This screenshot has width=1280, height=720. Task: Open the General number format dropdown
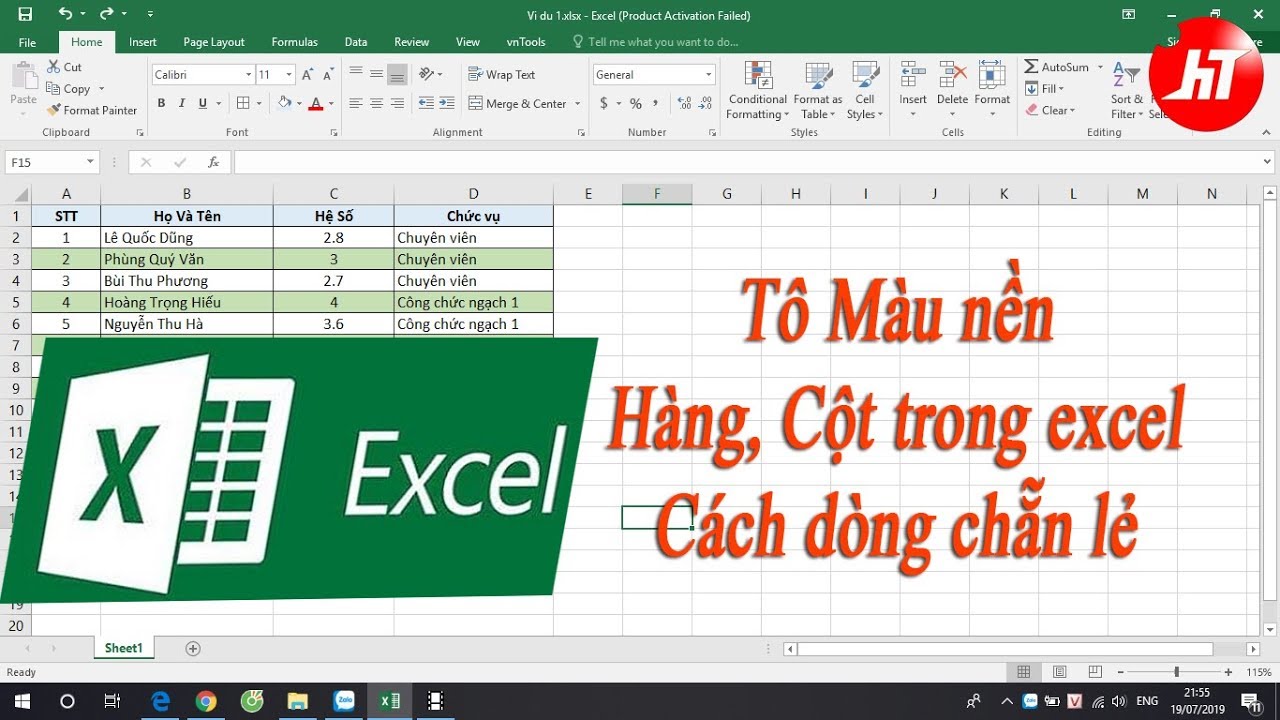tap(709, 75)
